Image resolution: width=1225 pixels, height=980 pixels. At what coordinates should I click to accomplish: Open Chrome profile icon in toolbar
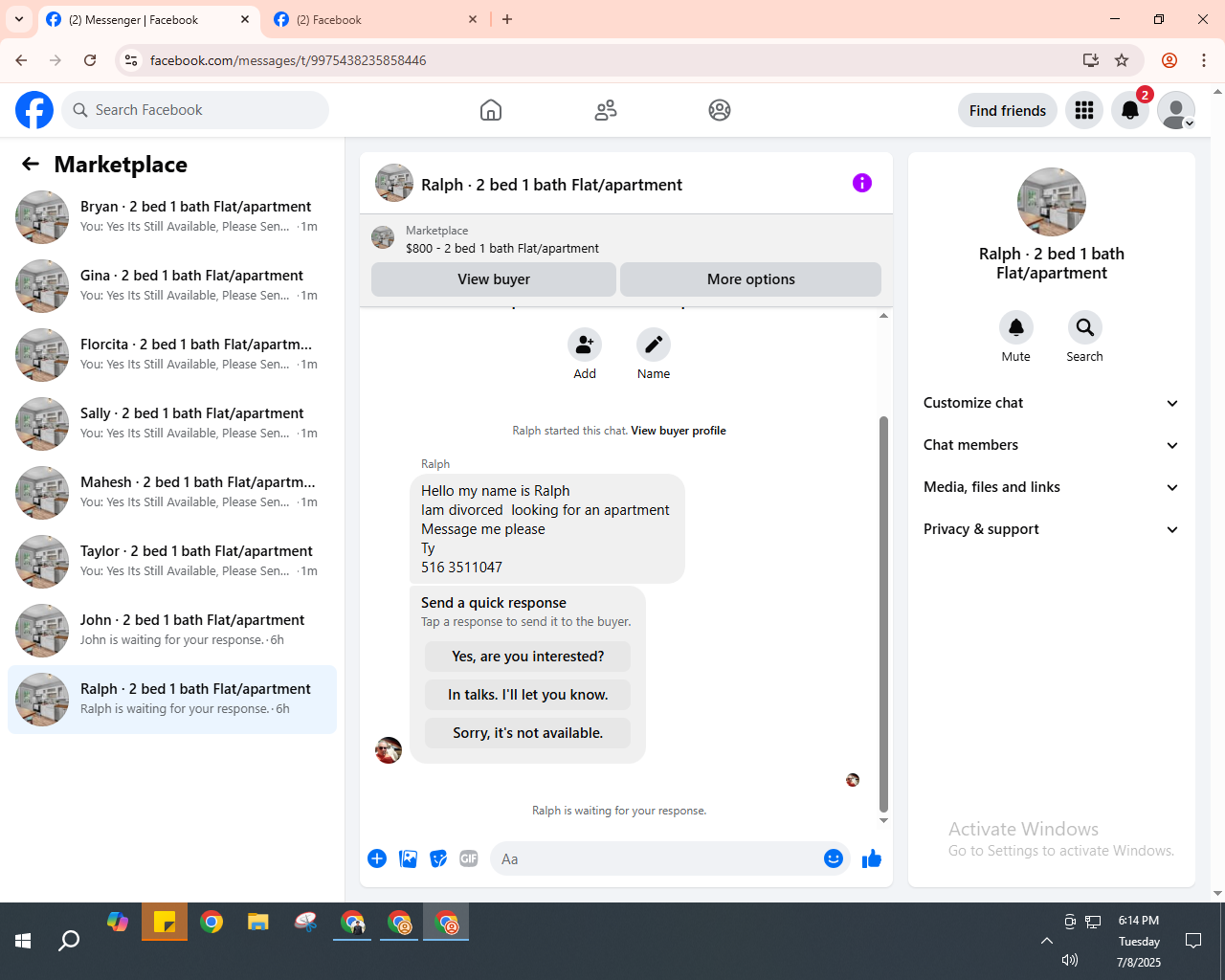pyautogui.click(x=1169, y=60)
